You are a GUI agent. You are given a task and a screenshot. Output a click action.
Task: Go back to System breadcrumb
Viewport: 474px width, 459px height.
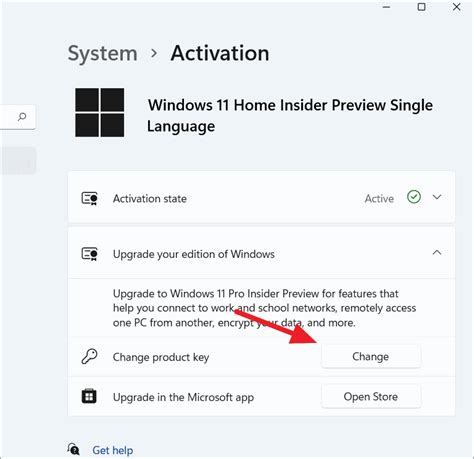coord(102,53)
